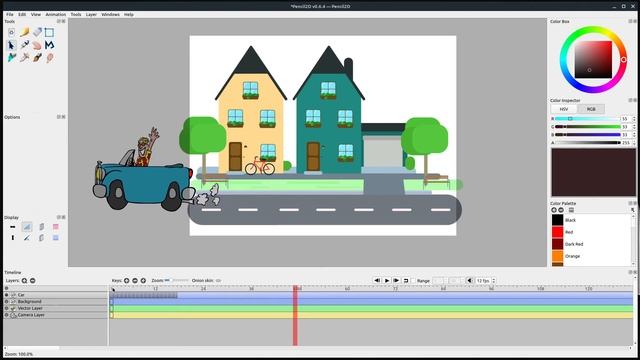Select the Camera Layer row
The width and height of the screenshot is (640, 360).
[56, 315]
